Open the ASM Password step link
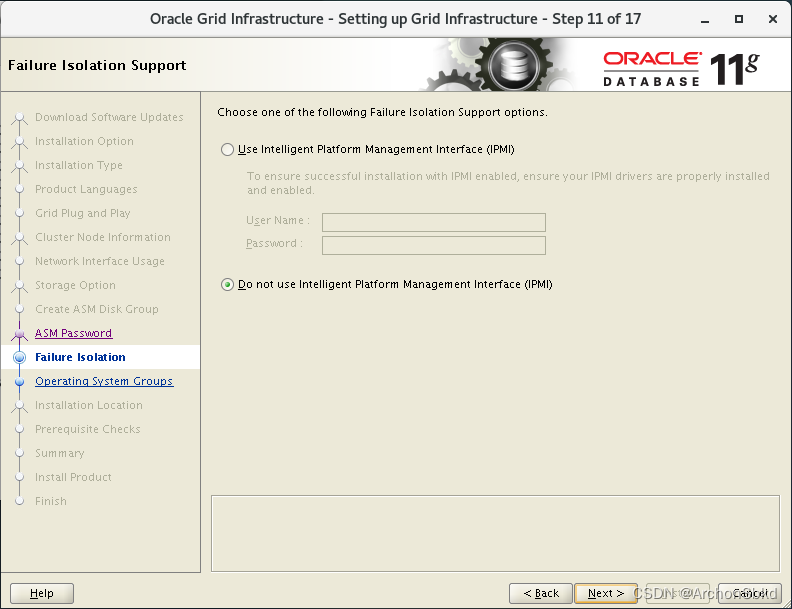Viewport: 792px width, 609px height. [74, 333]
